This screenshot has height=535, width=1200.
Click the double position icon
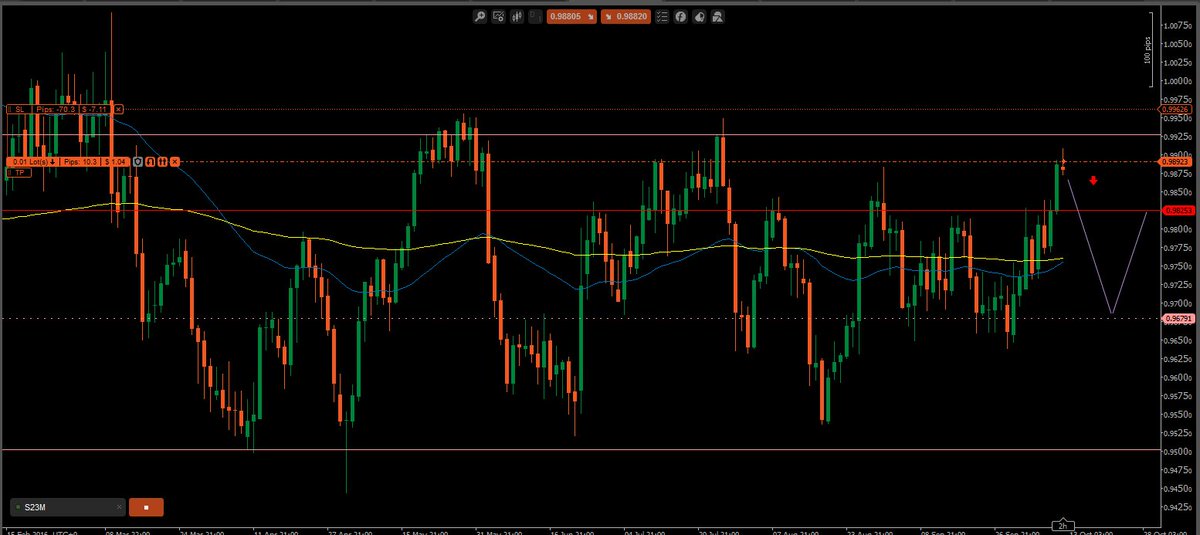162,162
